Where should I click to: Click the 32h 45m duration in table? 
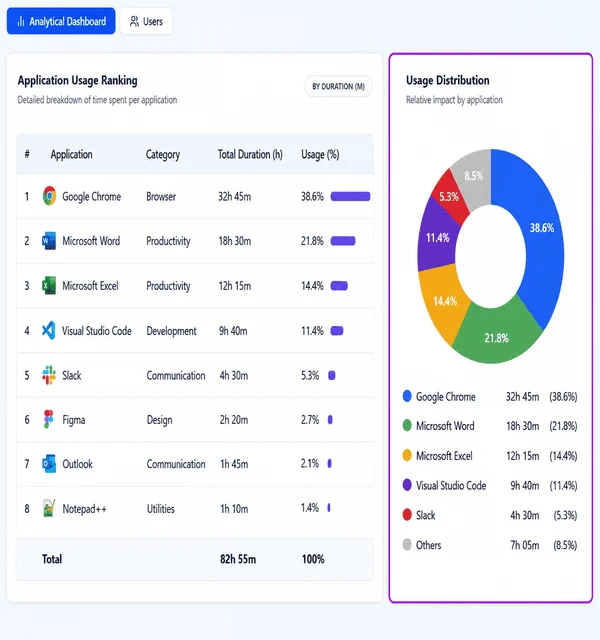click(x=235, y=196)
